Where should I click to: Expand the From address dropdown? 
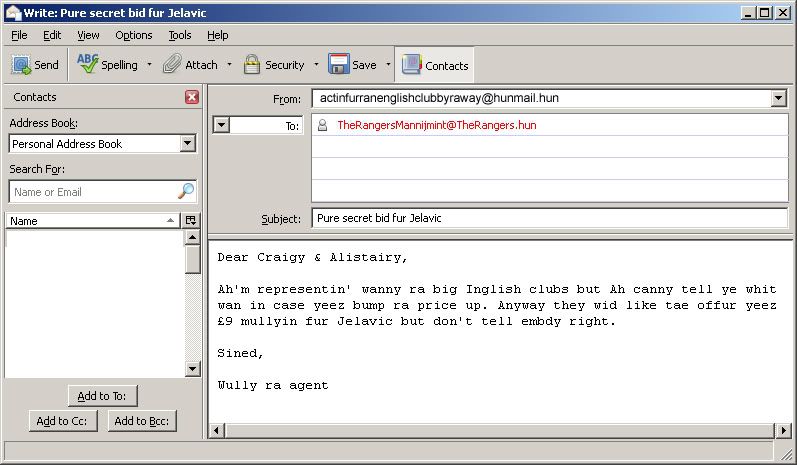779,98
